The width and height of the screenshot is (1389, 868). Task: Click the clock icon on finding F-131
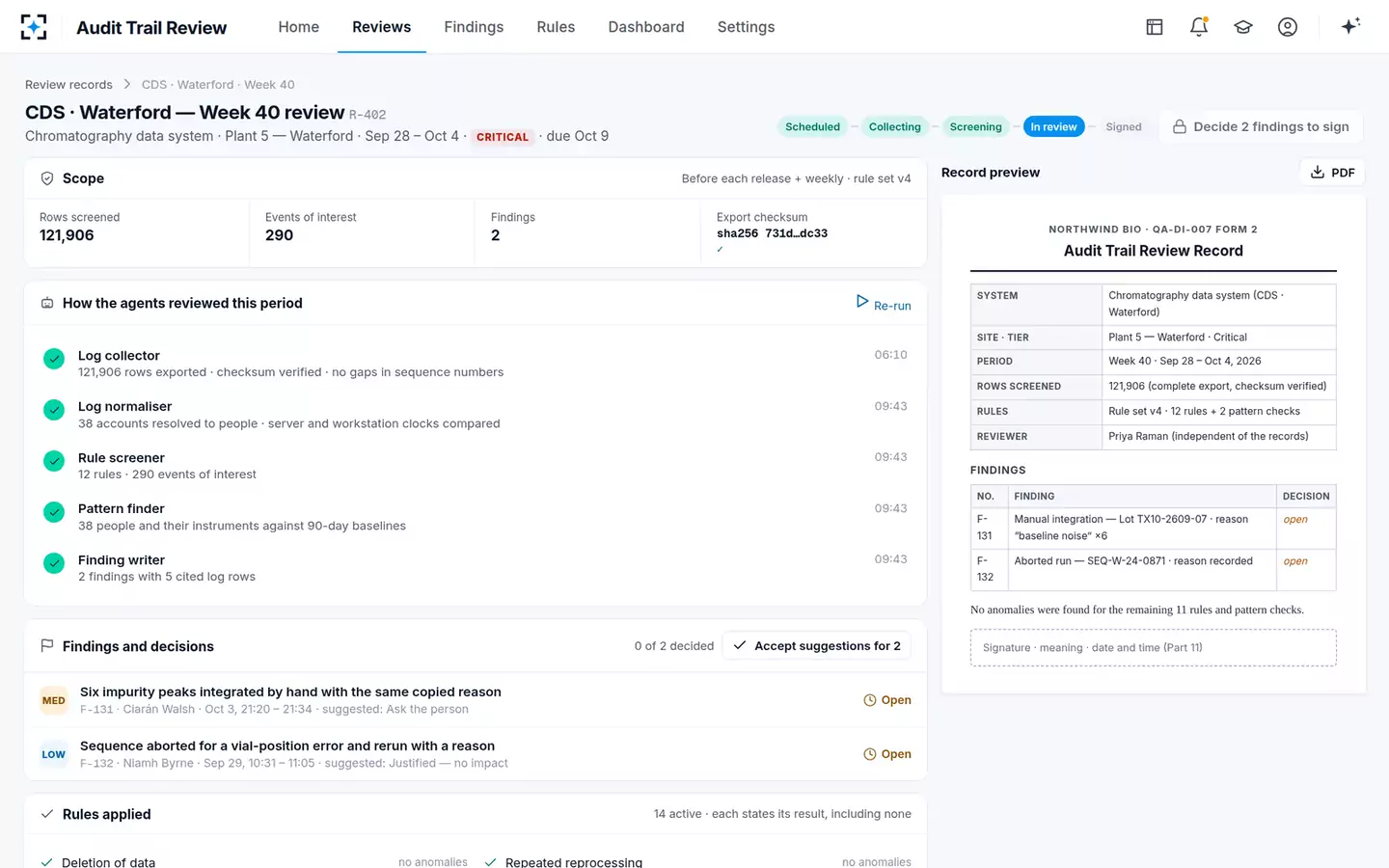point(870,700)
